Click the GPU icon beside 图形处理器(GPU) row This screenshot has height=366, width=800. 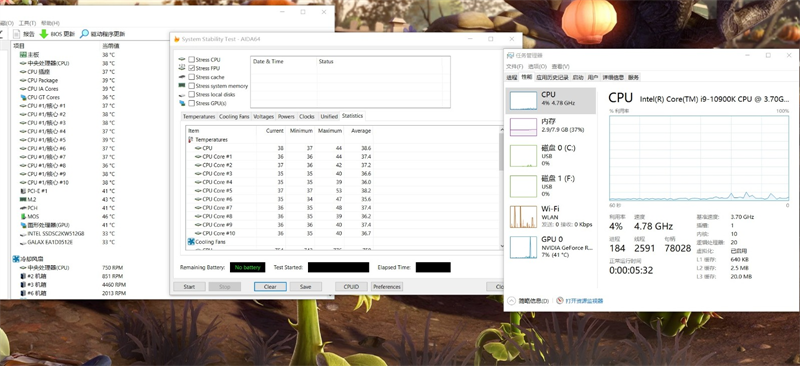coord(23,225)
